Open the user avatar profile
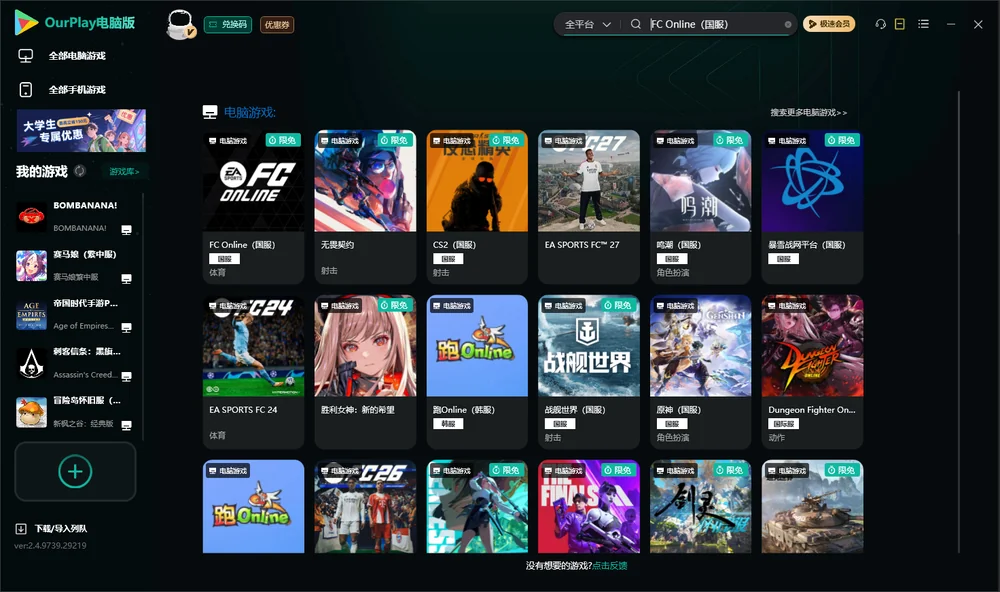This screenshot has height=592, width=1000. 180,24
